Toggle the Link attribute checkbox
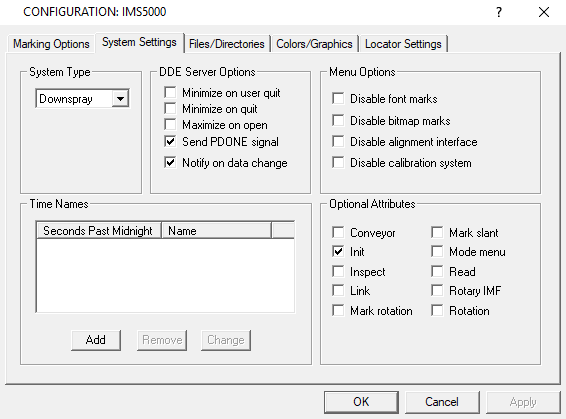This screenshot has height=419, width=566. point(338,291)
